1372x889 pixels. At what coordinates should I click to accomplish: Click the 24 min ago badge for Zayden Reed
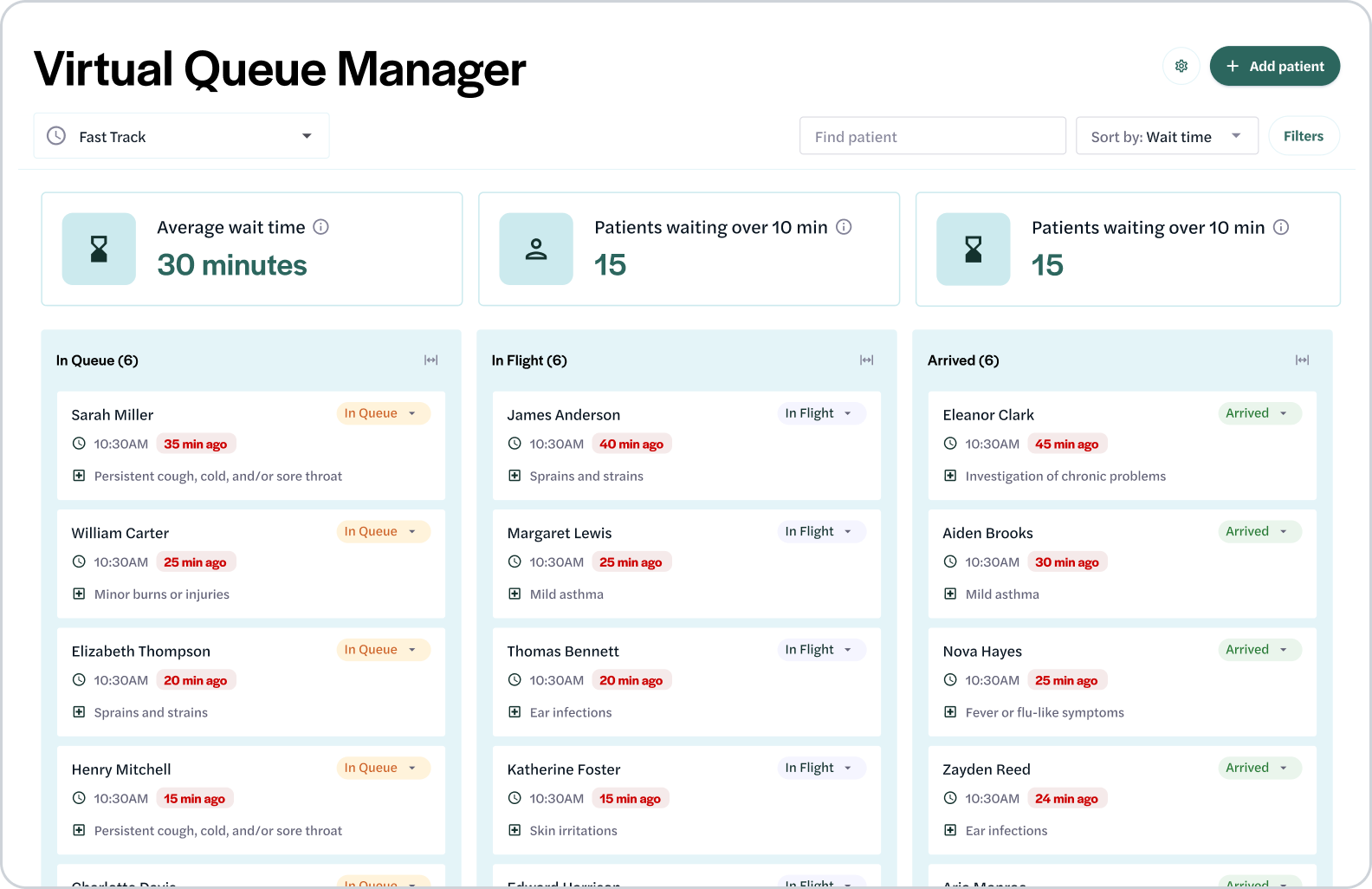tap(1067, 798)
